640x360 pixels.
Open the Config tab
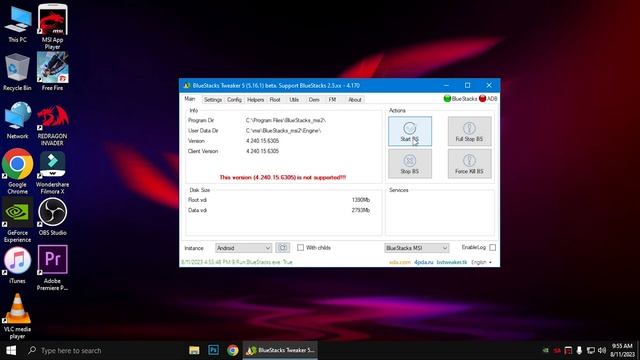(234, 100)
